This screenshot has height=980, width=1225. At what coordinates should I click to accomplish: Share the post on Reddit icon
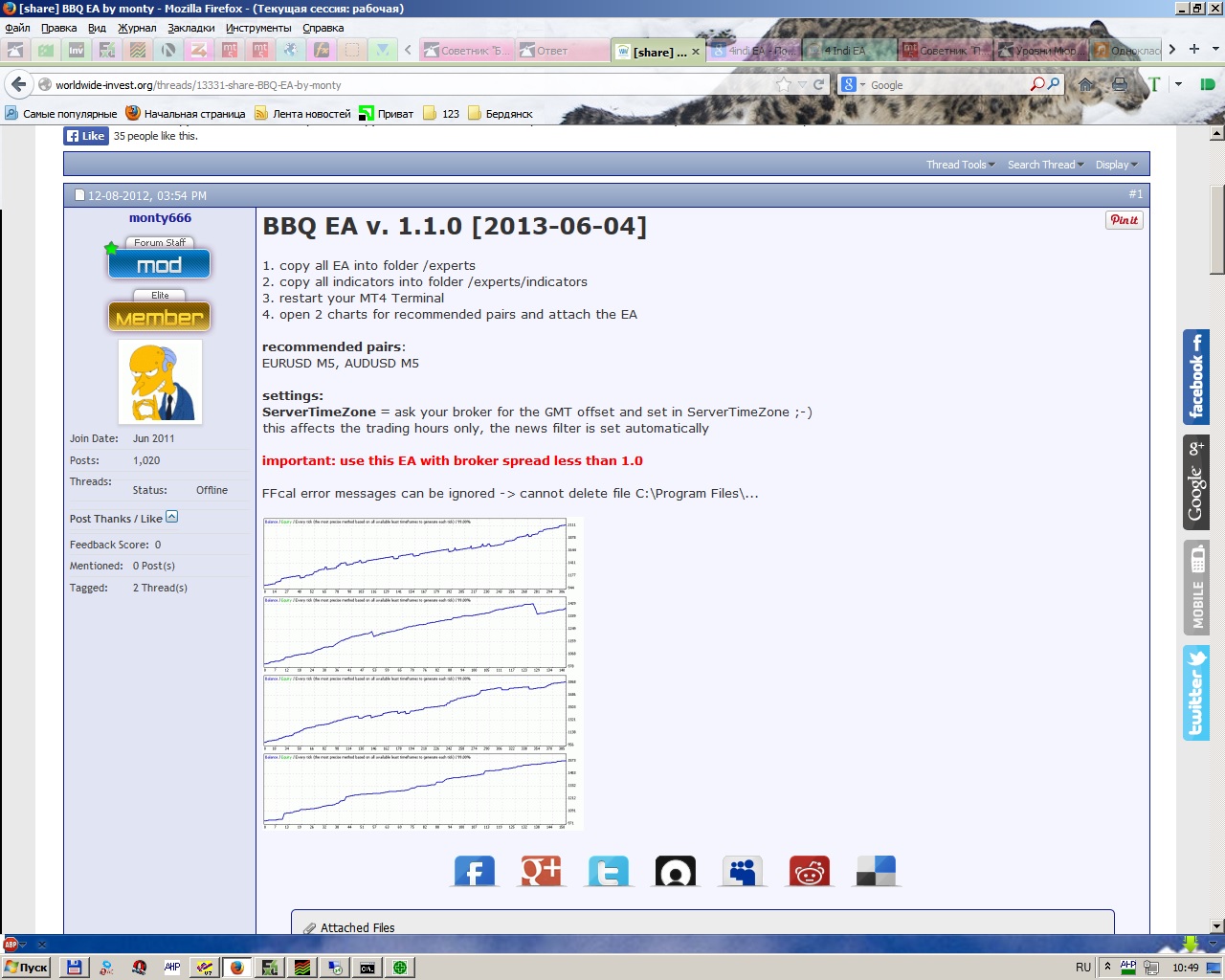[x=810, y=872]
